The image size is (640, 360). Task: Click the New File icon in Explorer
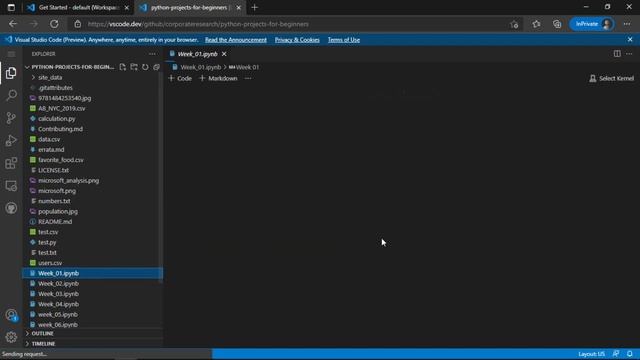click(122, 67)
